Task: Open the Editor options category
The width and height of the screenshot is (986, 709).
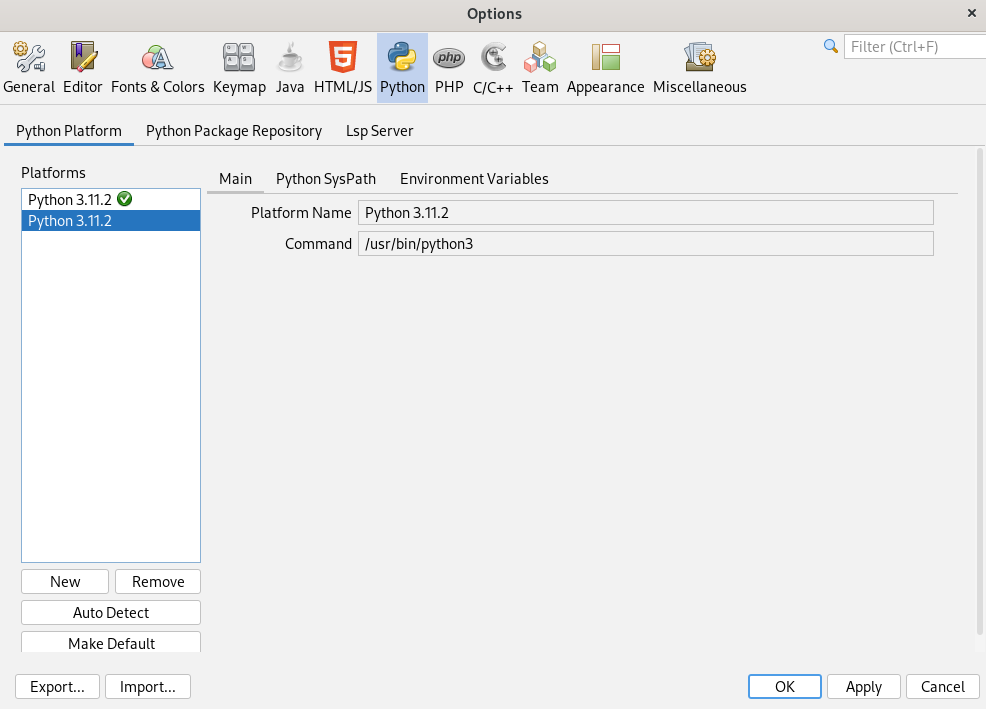Action: pos(82,68)
